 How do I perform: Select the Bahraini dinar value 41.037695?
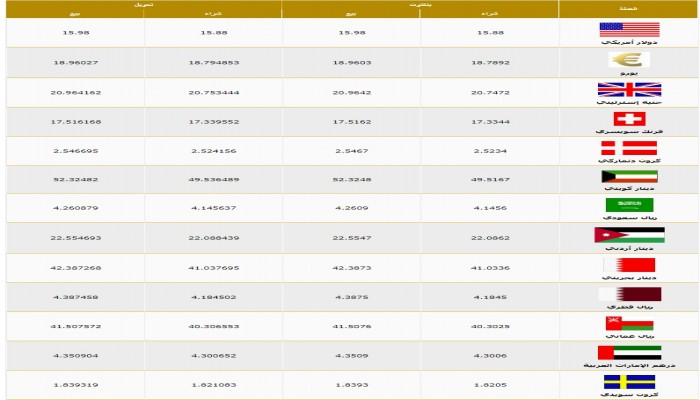(214, 268)
